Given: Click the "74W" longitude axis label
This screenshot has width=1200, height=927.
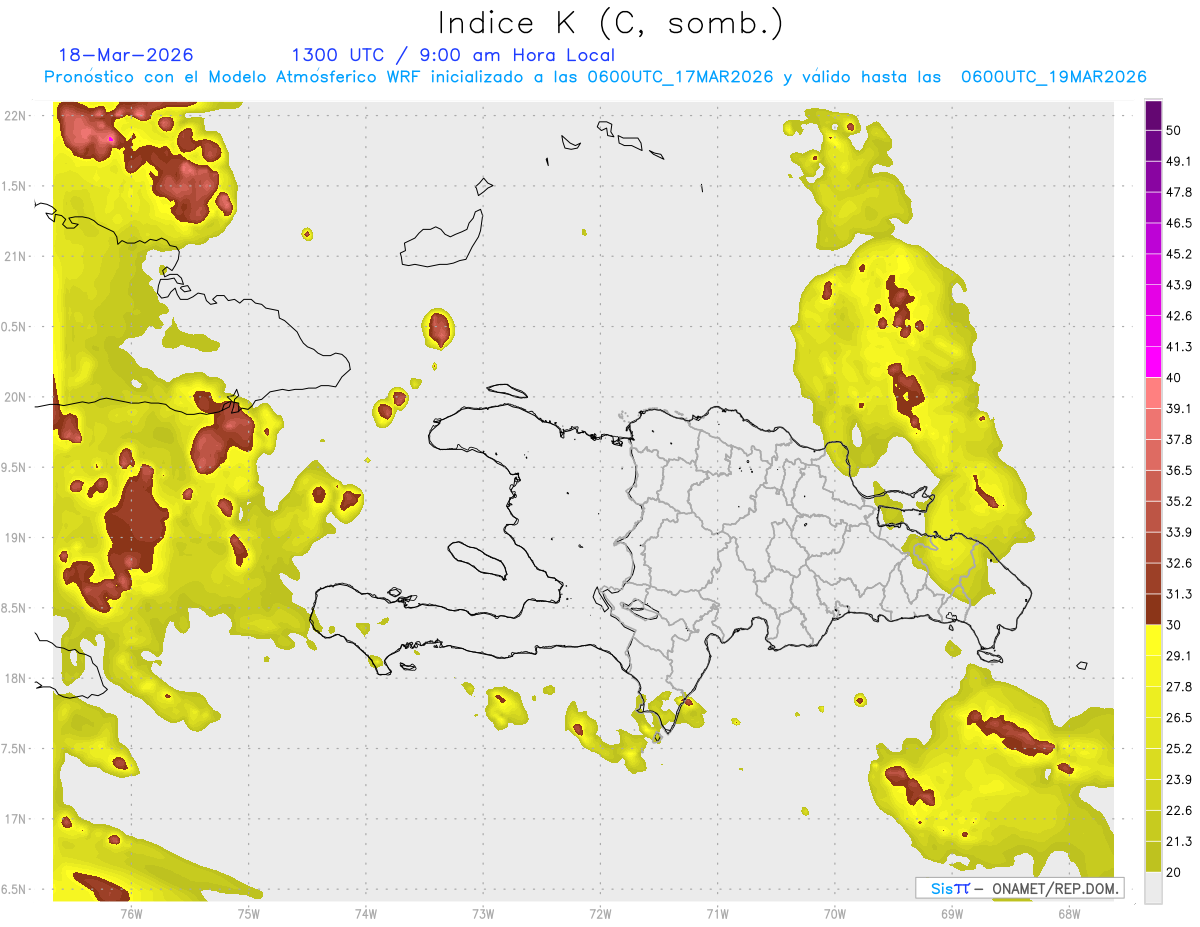Looking at the screenshot, I should pyautogui.click(x=366, y=914).
